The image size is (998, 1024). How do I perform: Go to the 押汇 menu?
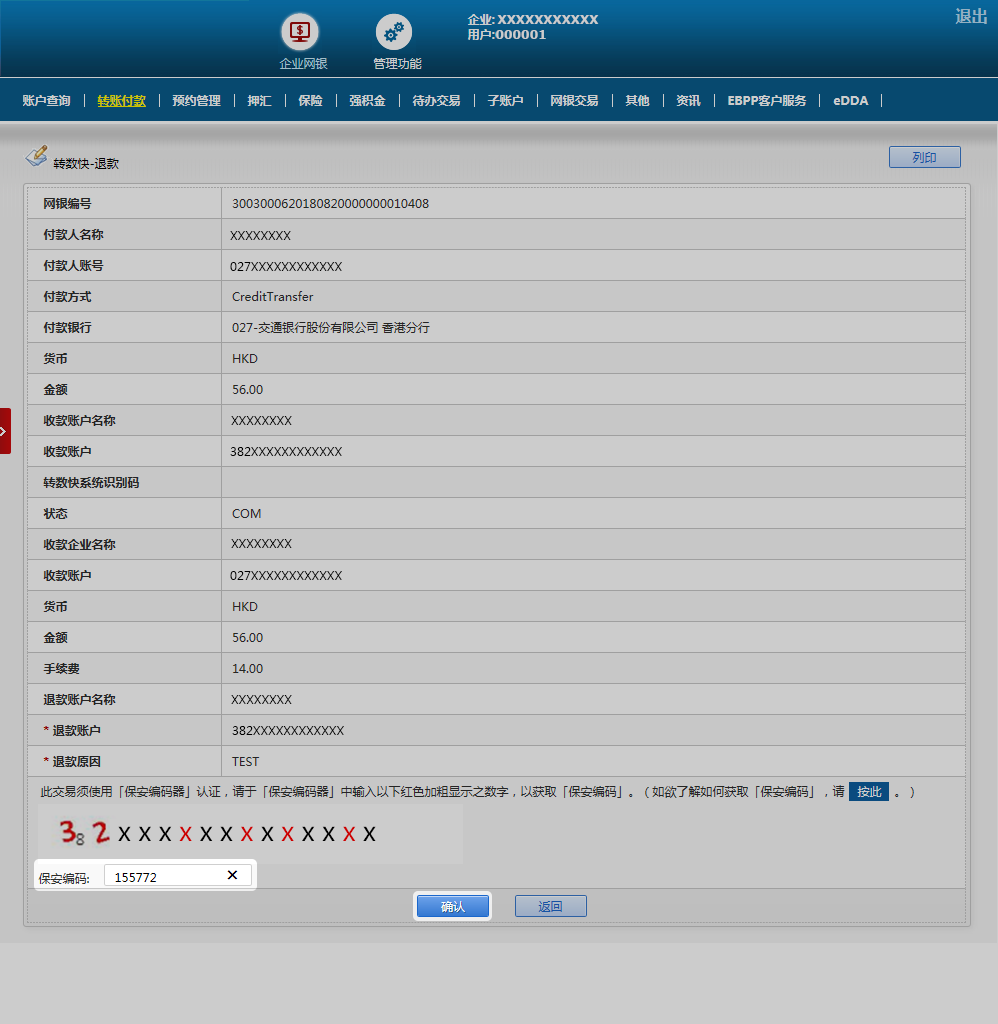click(x=259, y=101)
